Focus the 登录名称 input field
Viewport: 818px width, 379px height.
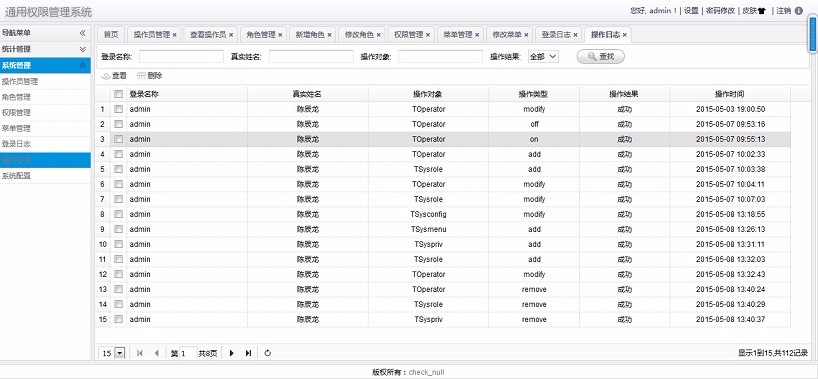(x=182, y=56)
